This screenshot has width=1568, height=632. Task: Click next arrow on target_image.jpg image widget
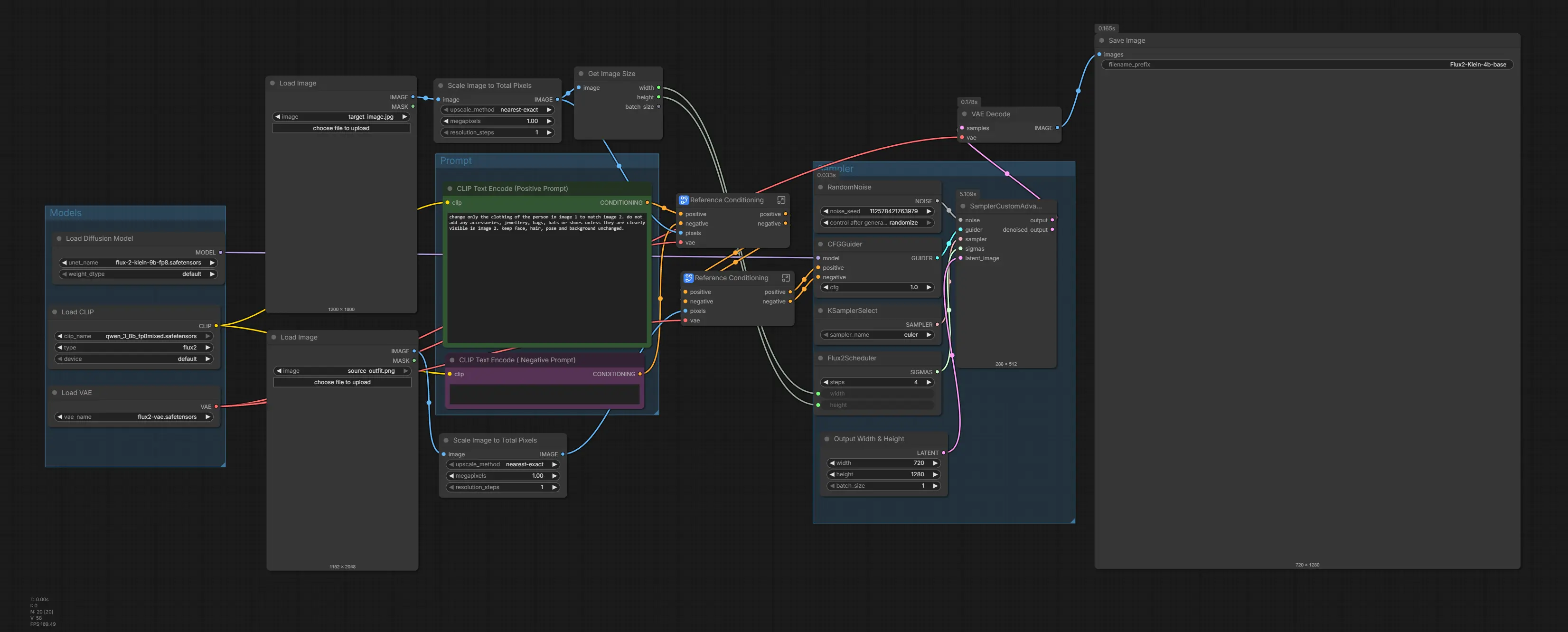click(x=404, y=117)
